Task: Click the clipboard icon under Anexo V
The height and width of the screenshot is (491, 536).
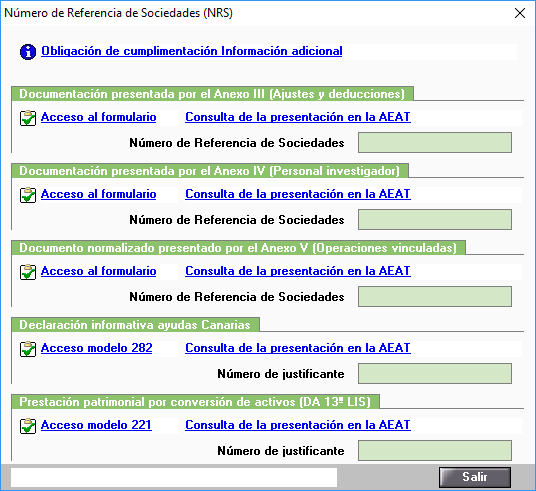Action: point(28,272)
